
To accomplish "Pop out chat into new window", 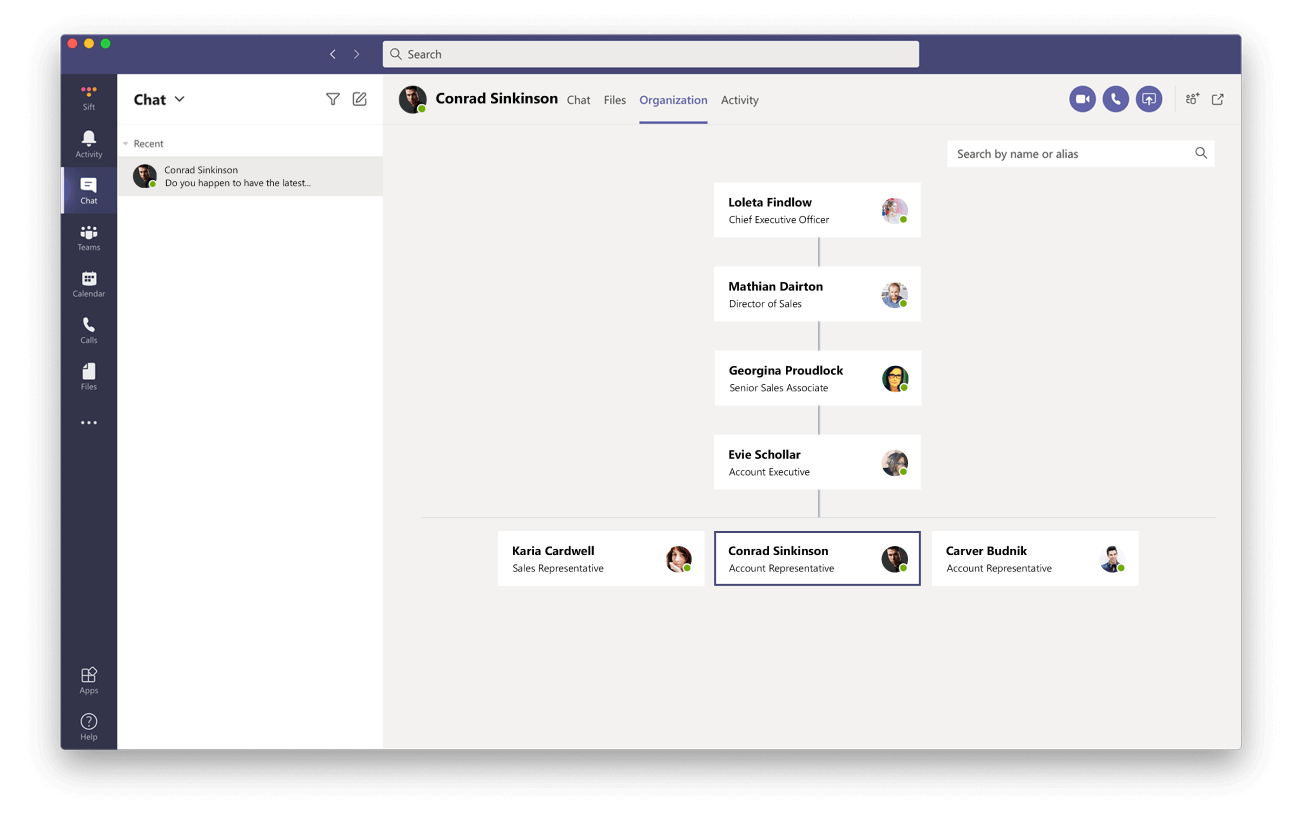I will coord(1217,99).
